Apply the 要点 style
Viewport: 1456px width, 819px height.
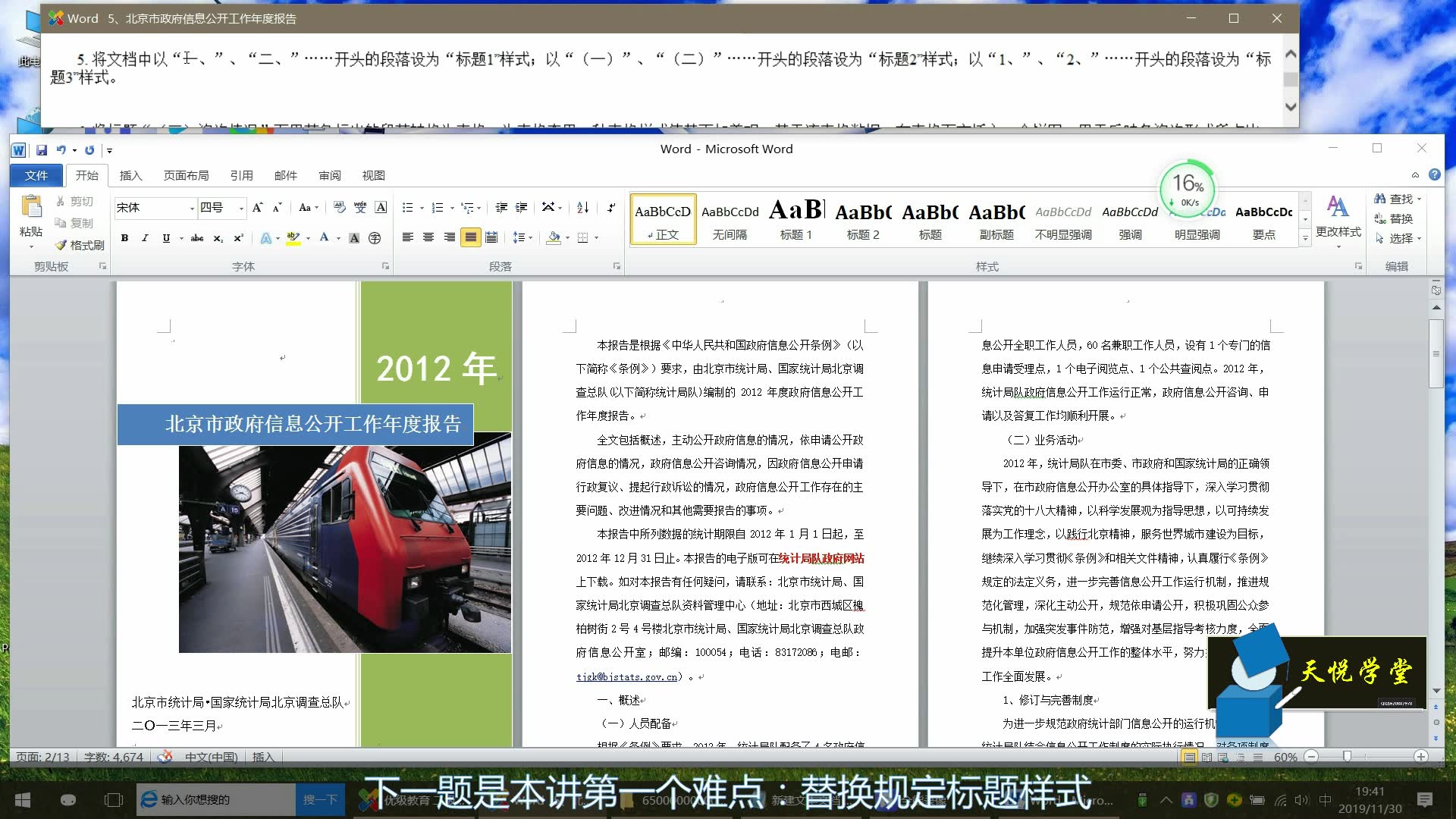1263,218
